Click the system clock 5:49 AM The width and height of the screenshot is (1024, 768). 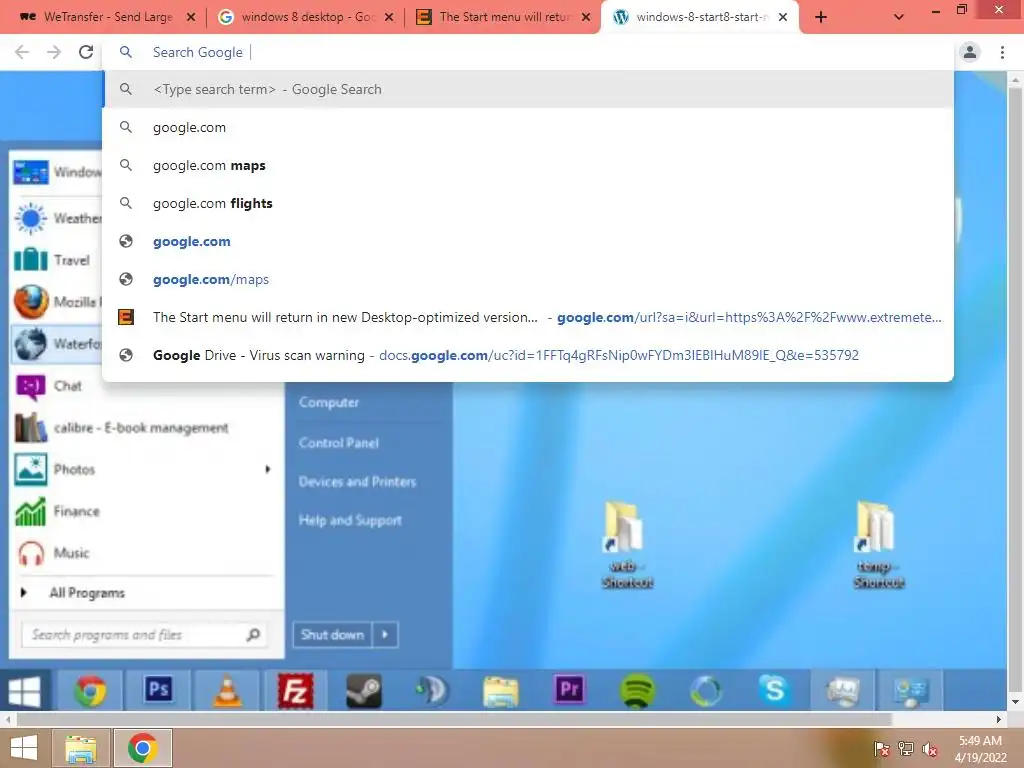[x=980, y=741]
